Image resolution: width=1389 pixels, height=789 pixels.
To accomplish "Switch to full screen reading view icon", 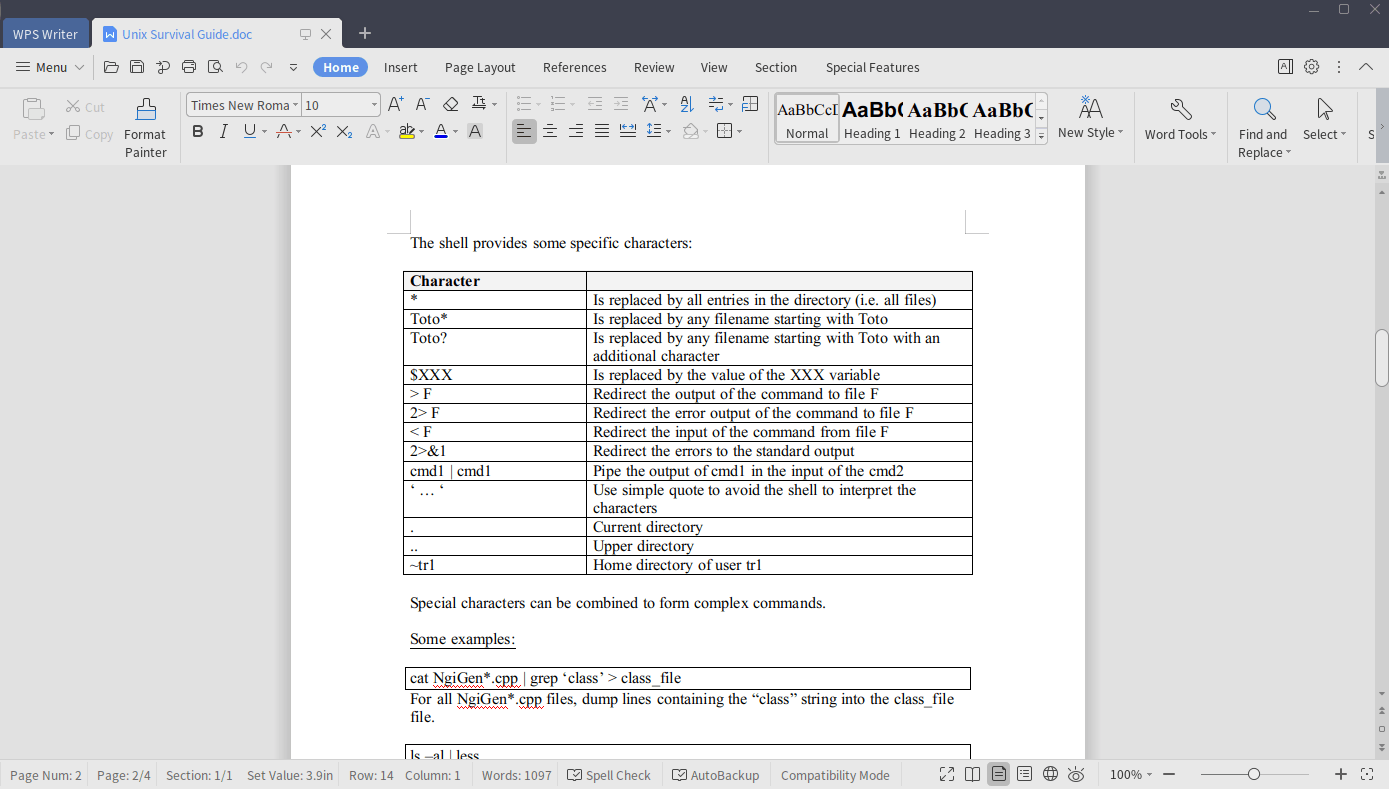I will 946,774.
